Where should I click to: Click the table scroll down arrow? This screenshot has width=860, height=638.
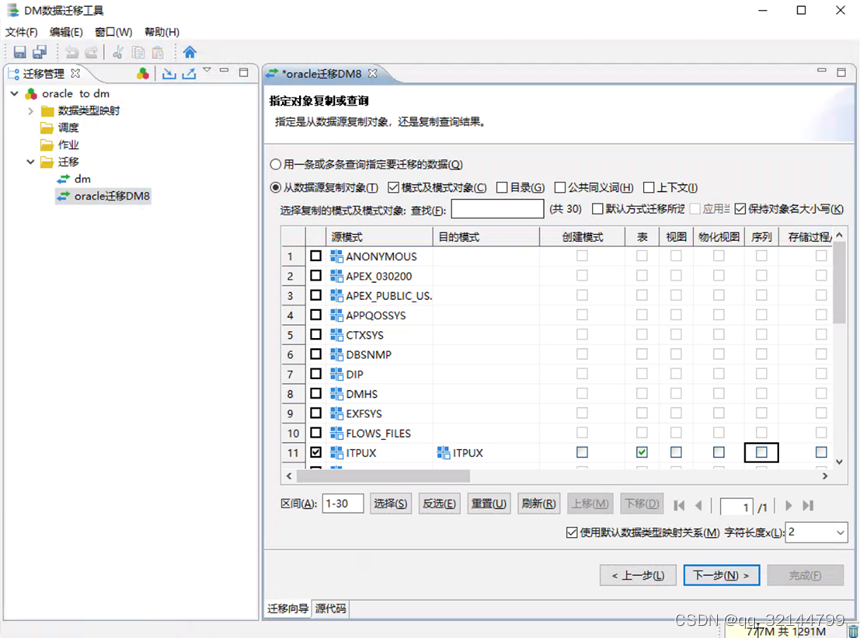(x=839, y=462)
